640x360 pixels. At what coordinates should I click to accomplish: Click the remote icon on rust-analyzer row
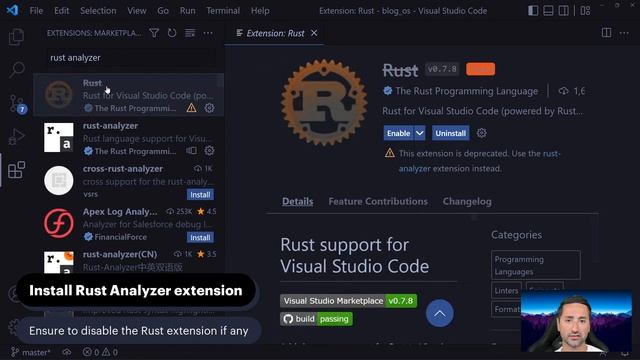click(191, 151)
